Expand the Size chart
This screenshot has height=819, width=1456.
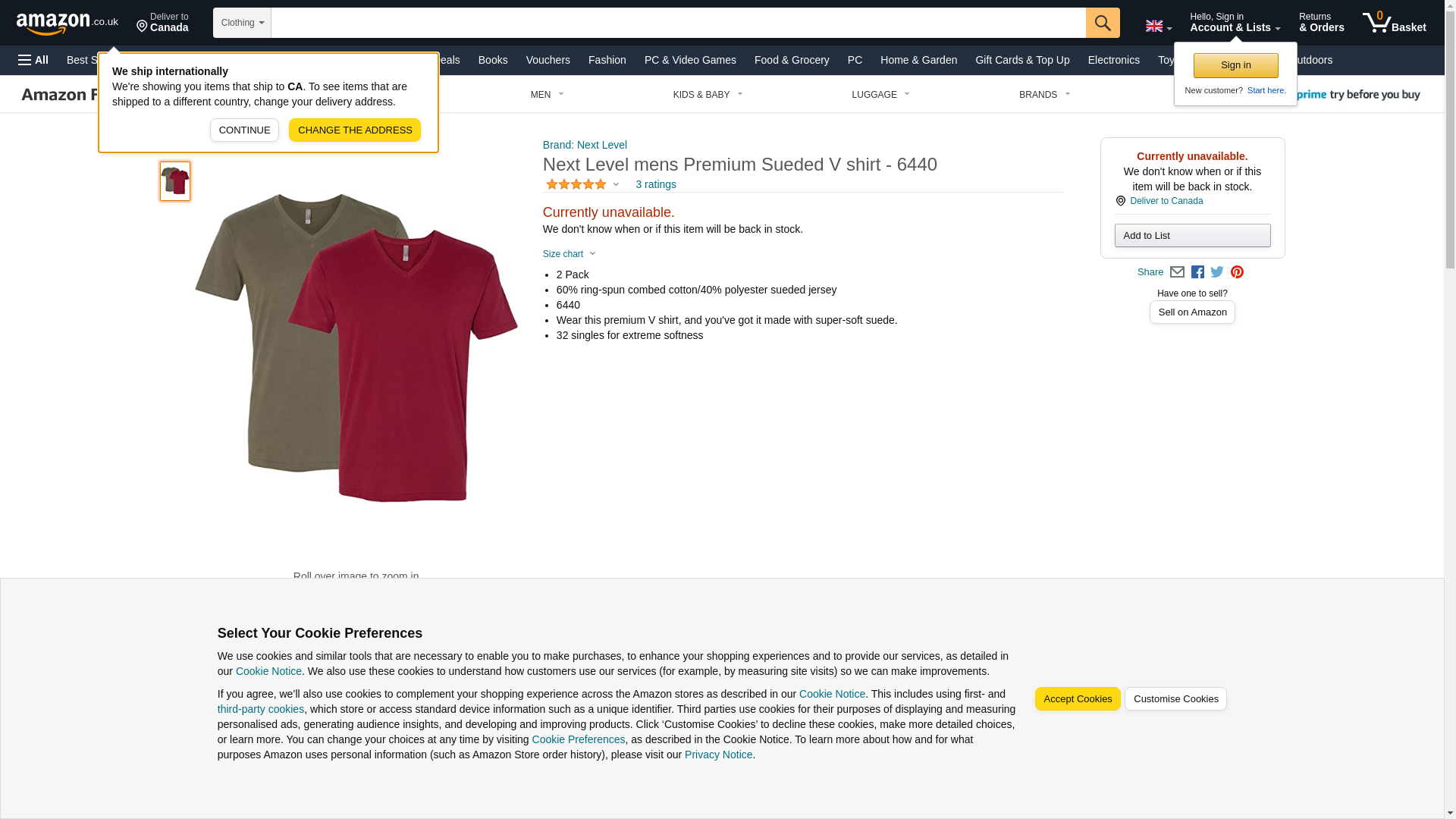569,254
